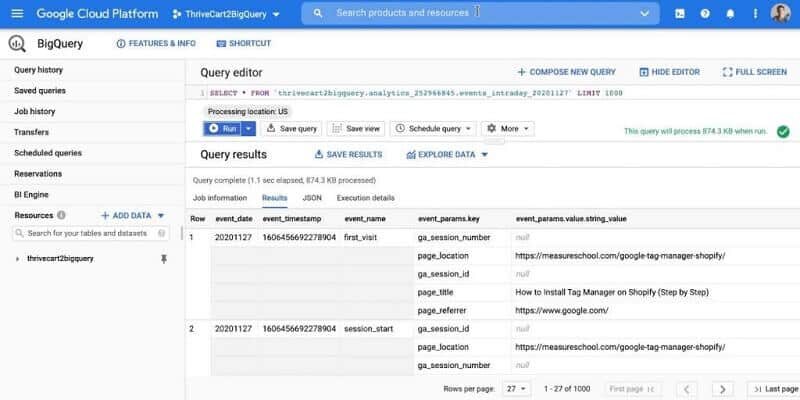Screen dimensions: 800x400
Task: Switch to FULL SCREEN
Action: point(755,72)
